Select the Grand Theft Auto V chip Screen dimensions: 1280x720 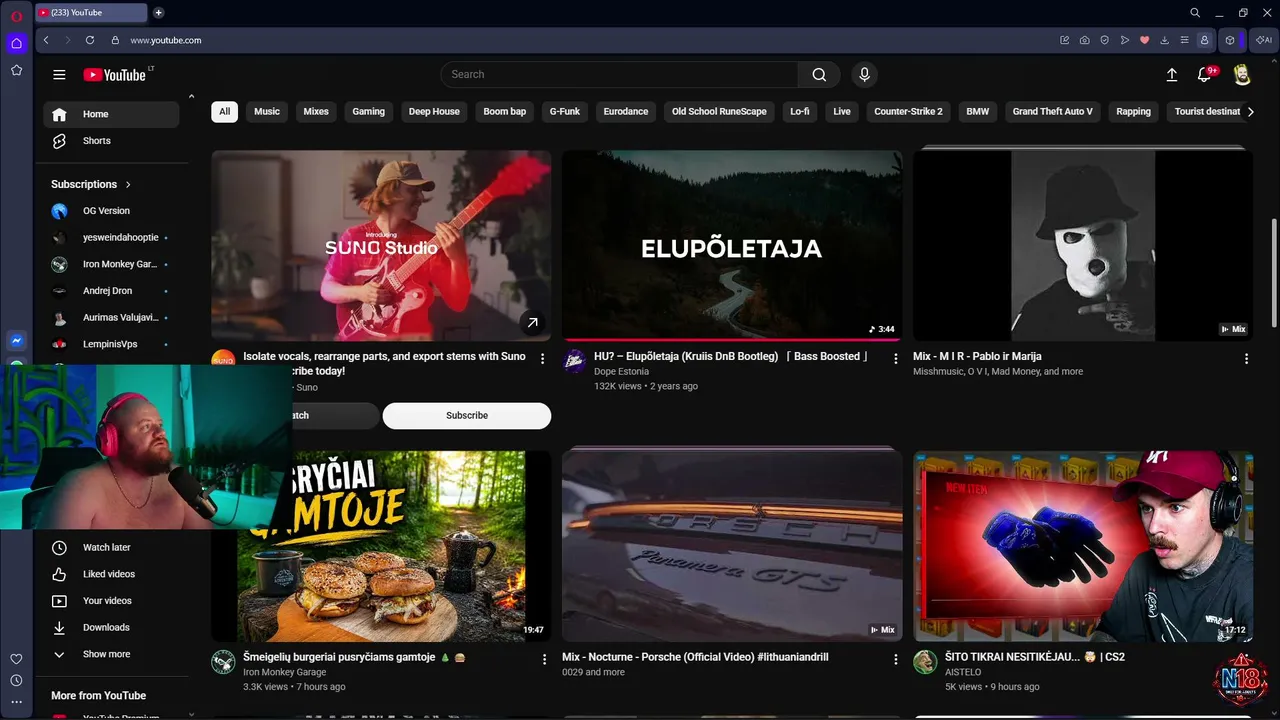tap(1052, 112)
